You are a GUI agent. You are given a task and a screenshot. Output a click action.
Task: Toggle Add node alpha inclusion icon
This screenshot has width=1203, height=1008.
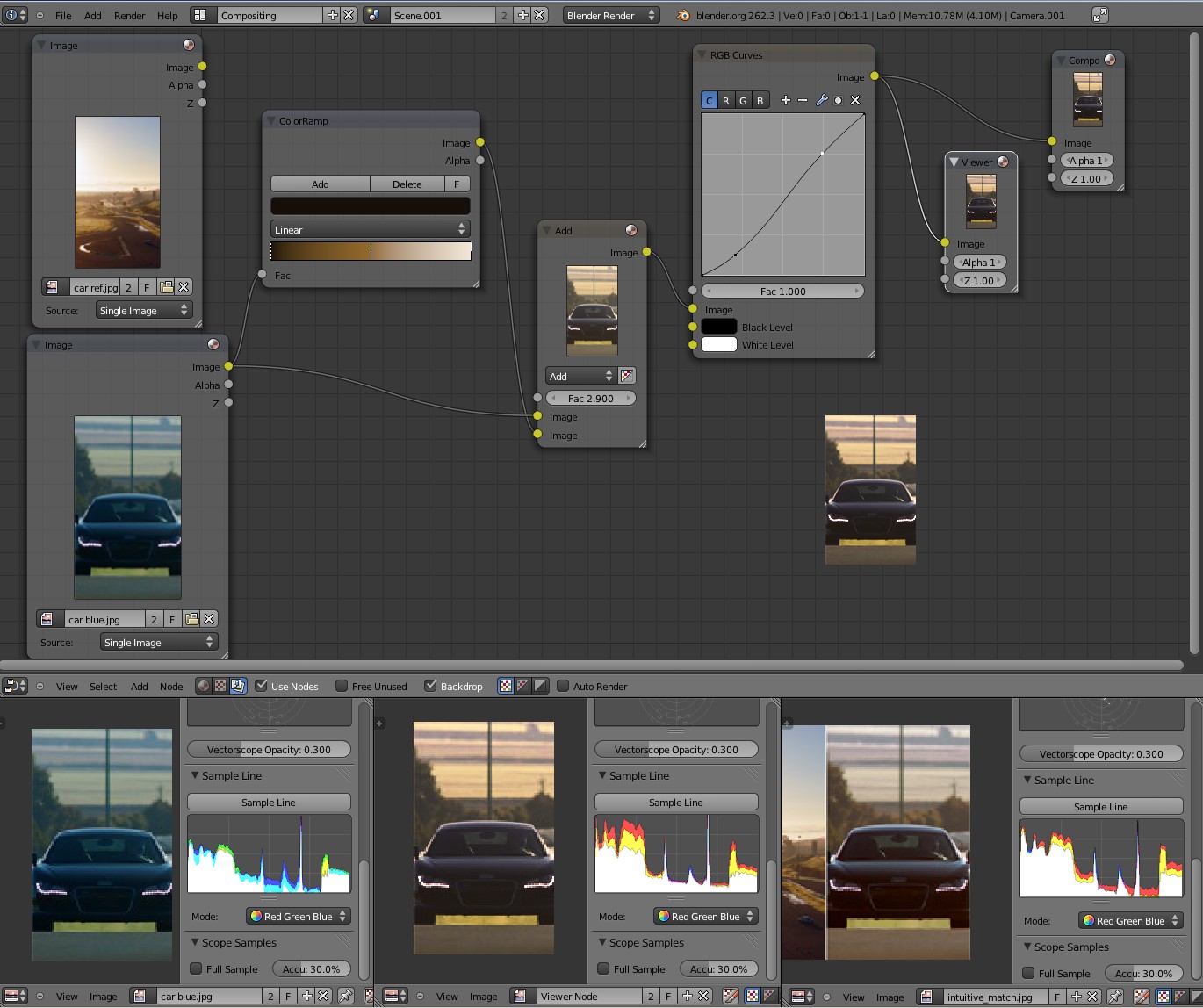pyautogui.click(x=627, y=376)
